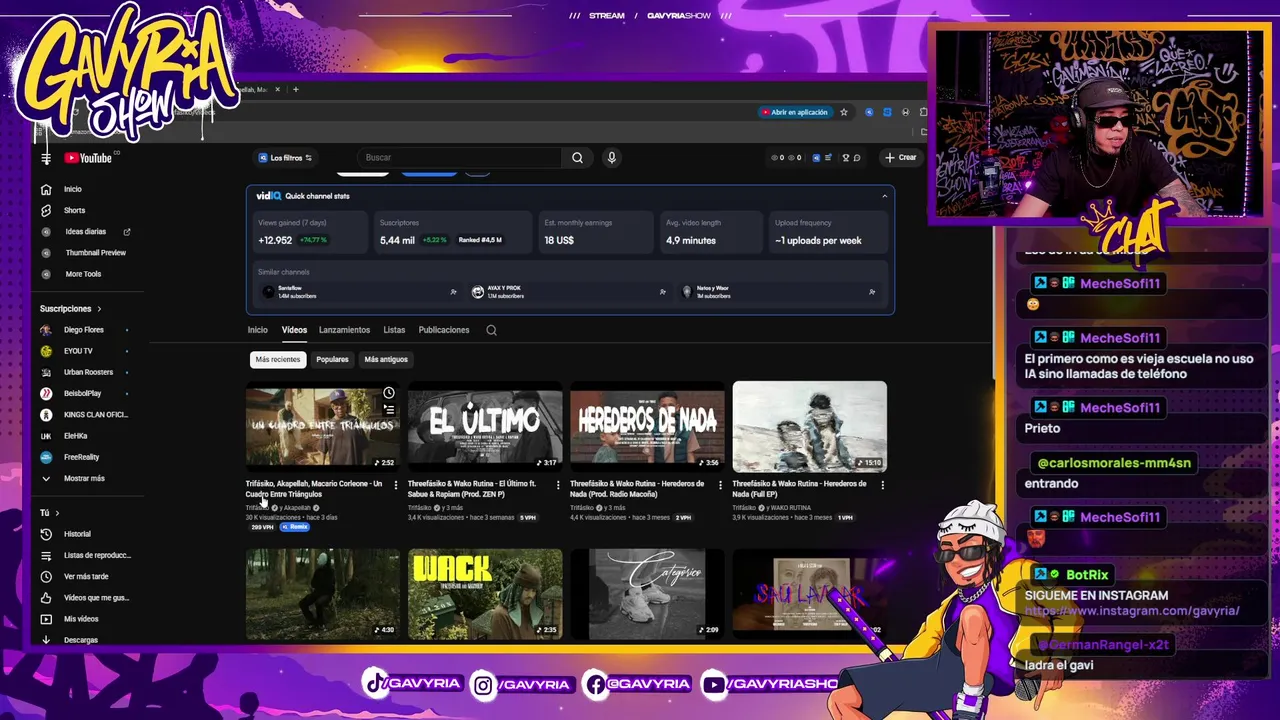Open the Publicaciones channel tab
The height and width of the screenshot is (720, 1280).
443,330
